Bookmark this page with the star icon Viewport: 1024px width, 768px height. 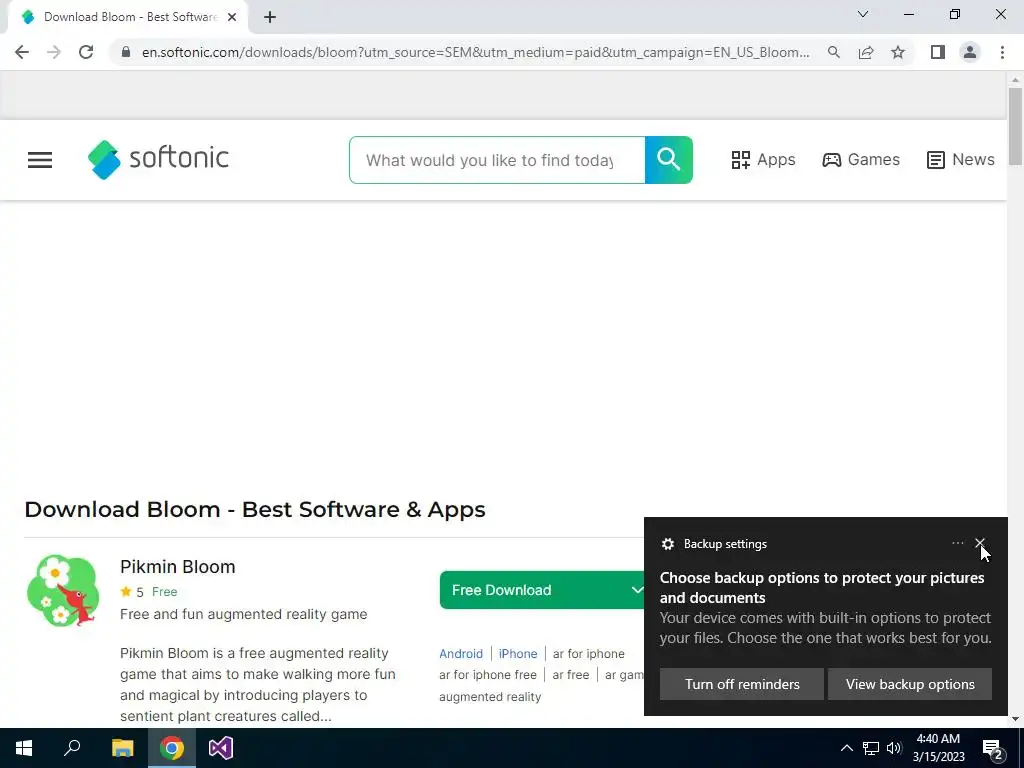(898, 52)
